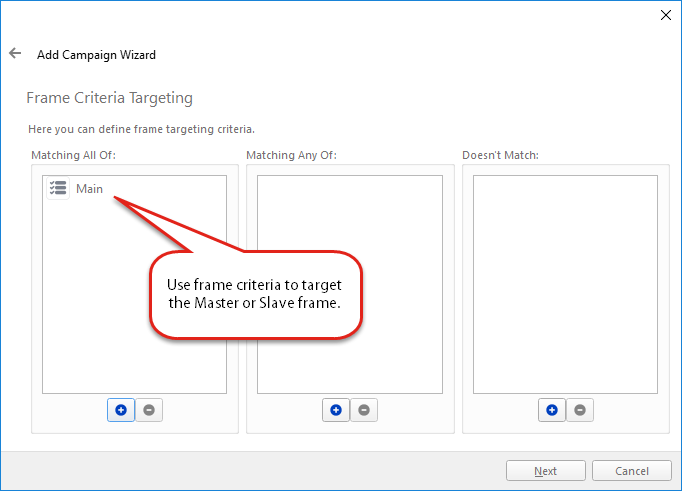The width and height of the screenshot is (682, 491).
Task: Click the Add Campaign Wizard title text
Action: (96, 55)
